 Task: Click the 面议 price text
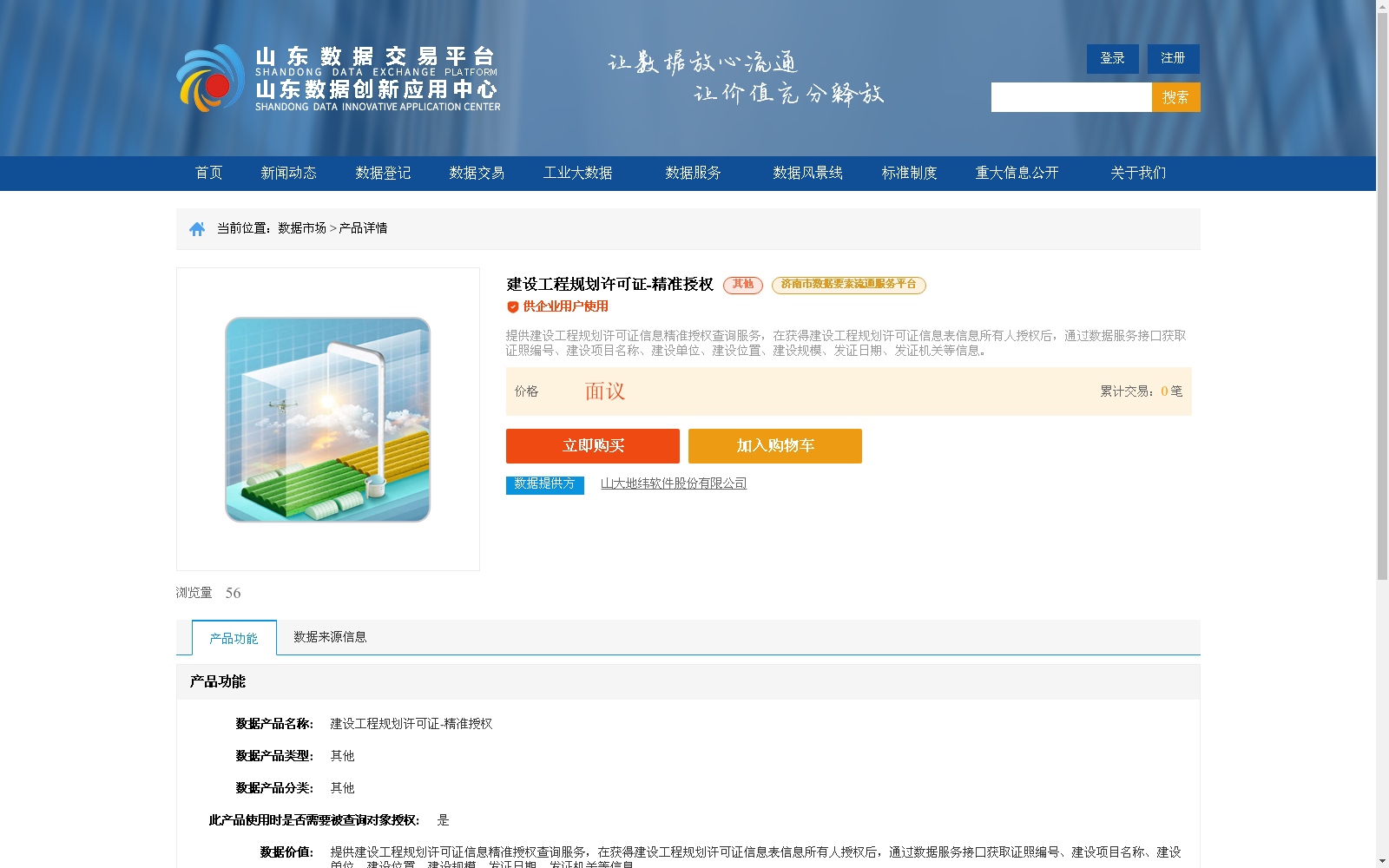pyautogui.click(x=605, y=391)
